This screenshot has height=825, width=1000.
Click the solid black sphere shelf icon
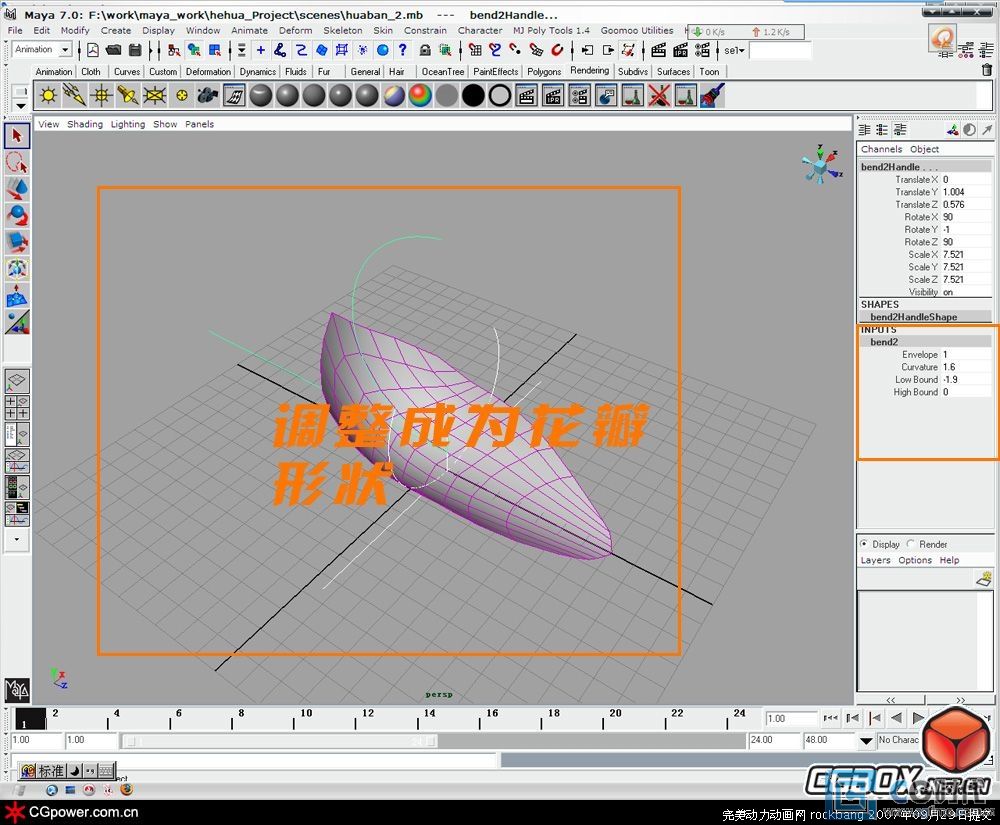[473, 96]
